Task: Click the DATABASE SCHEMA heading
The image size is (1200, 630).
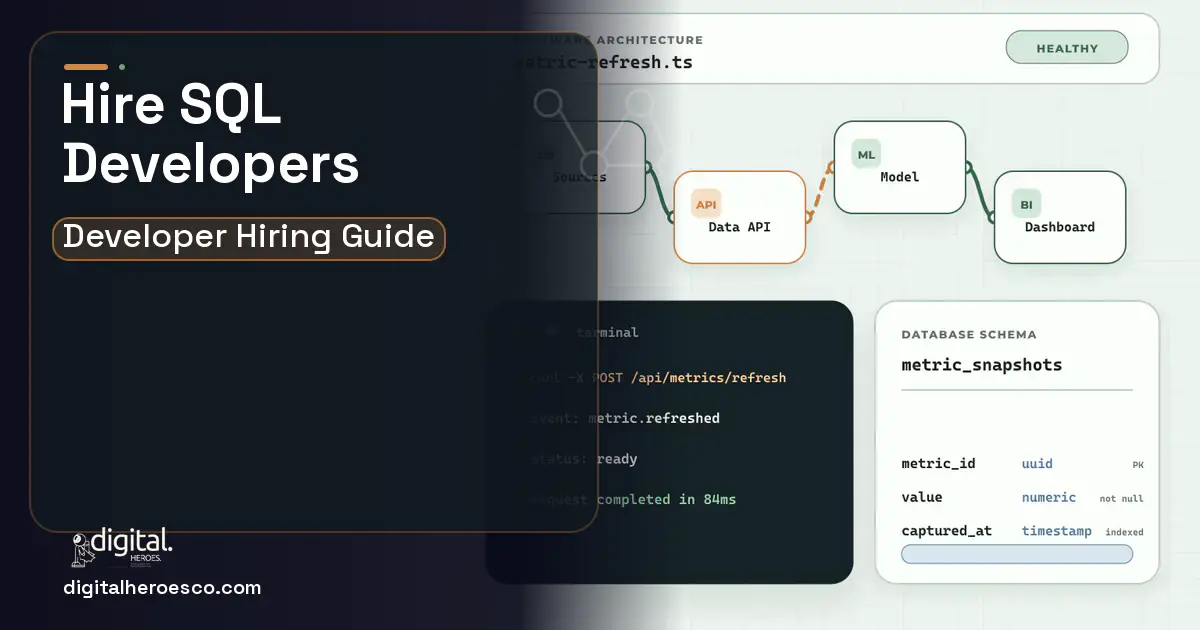Action: coord(969,335)
